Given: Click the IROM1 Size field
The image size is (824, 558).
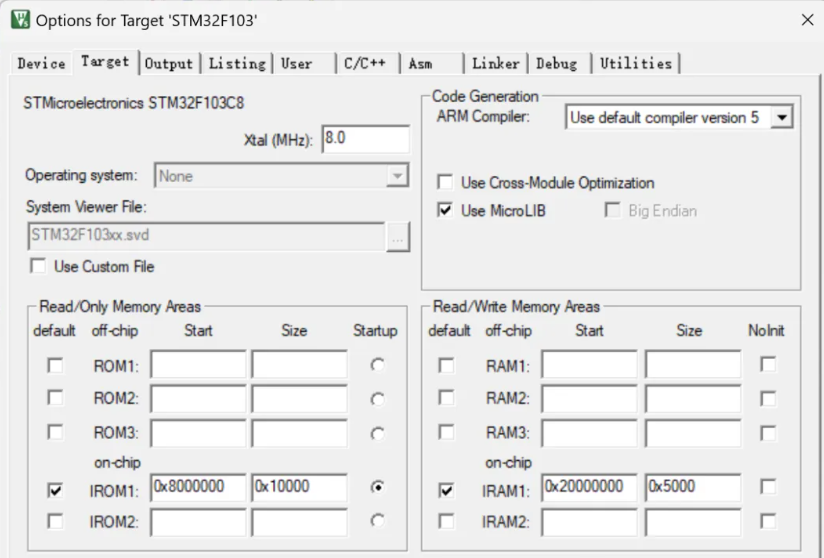Looking at the screenshot, I should click(298, 487).
